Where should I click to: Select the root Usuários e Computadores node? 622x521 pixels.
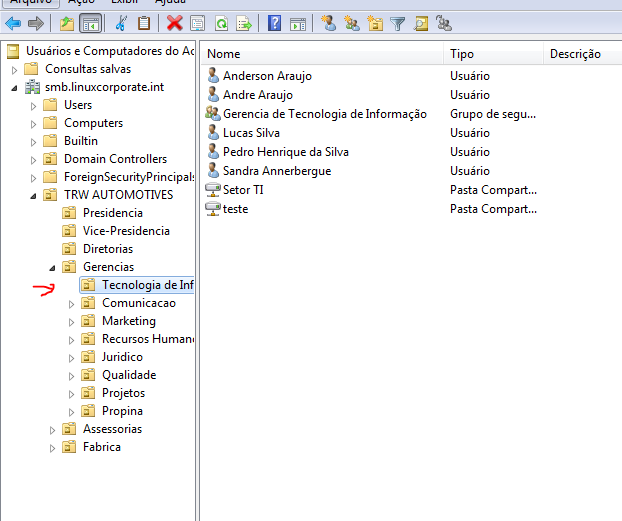pyautogui.click(x=110, y=51)
